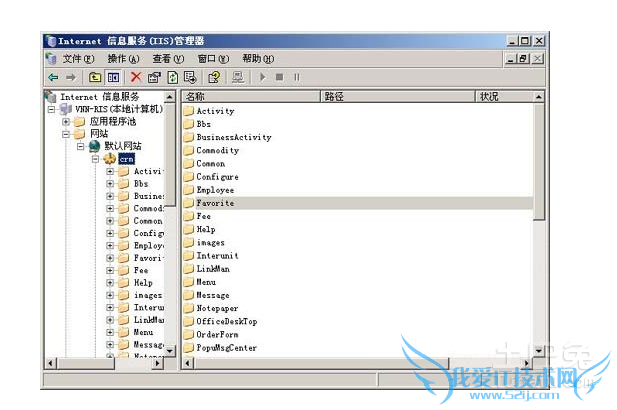Expand the 应用程序池 node
Viewport: 617px width, 410px height.
66,122
